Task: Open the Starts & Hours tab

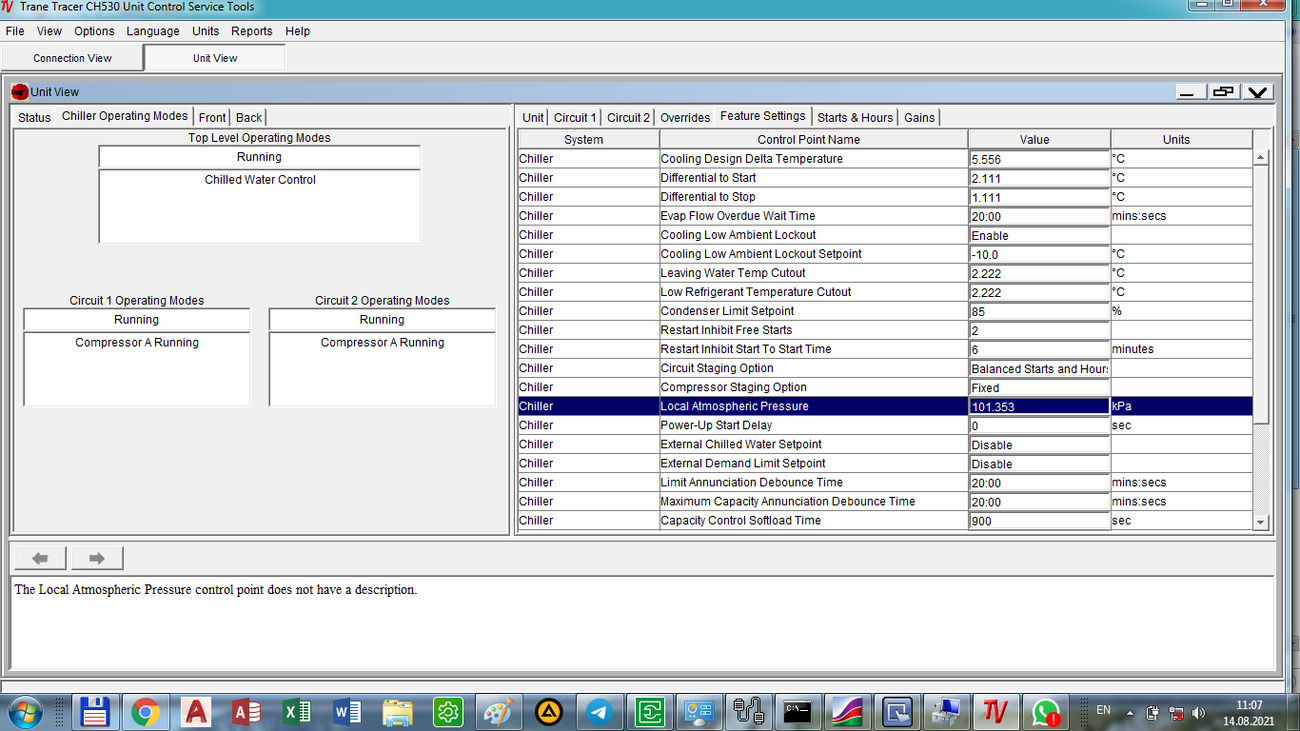Action: pyautogui.click(x=855, y=117)
